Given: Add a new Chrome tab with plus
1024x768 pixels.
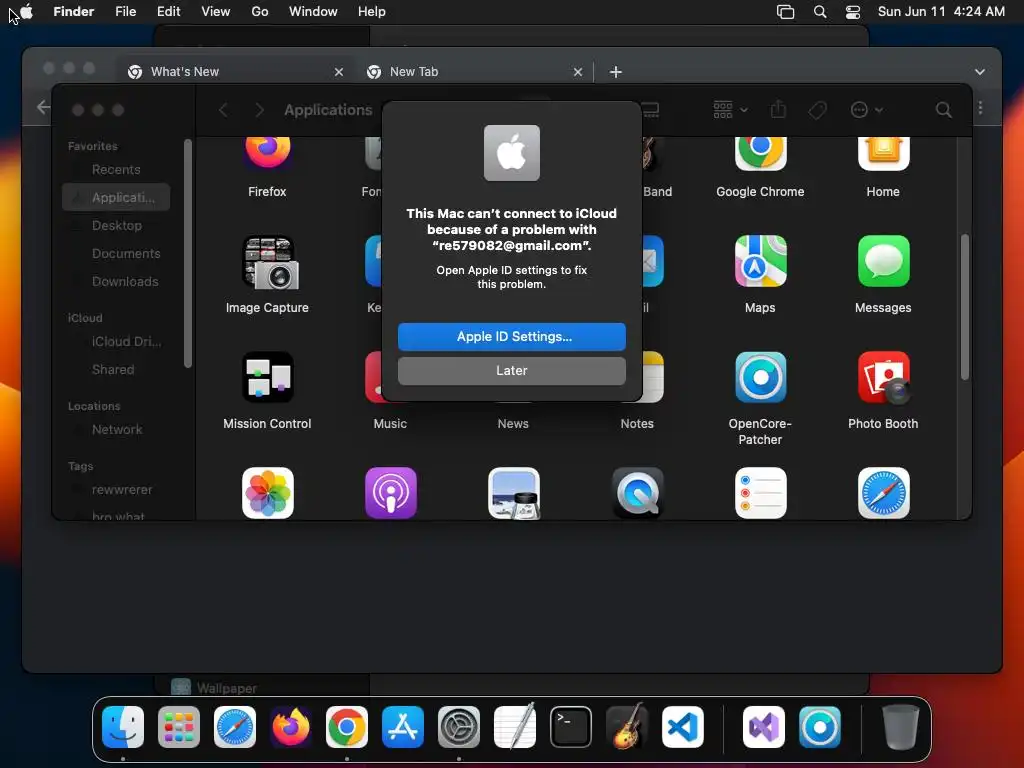Looking at the screenshot, I should (615, 72).
